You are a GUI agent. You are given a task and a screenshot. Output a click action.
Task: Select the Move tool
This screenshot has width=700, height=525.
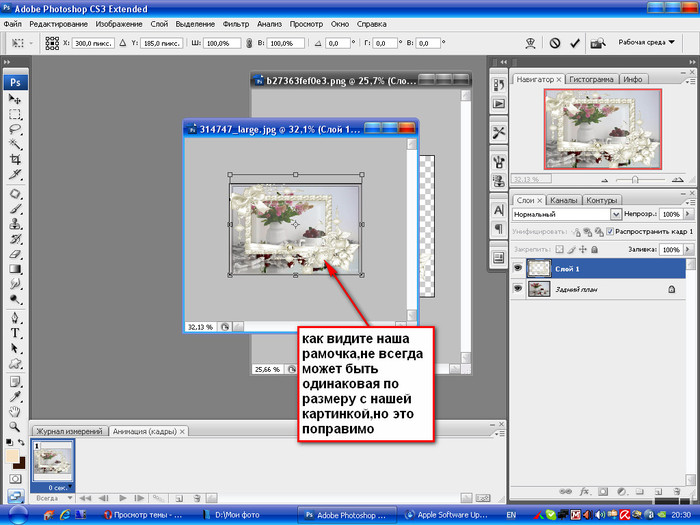[15, 99]
